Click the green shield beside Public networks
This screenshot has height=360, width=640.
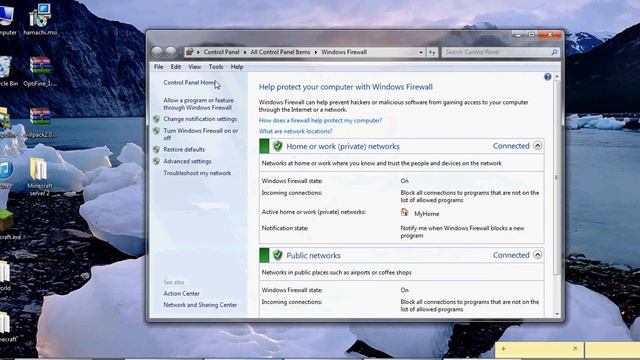278,255
